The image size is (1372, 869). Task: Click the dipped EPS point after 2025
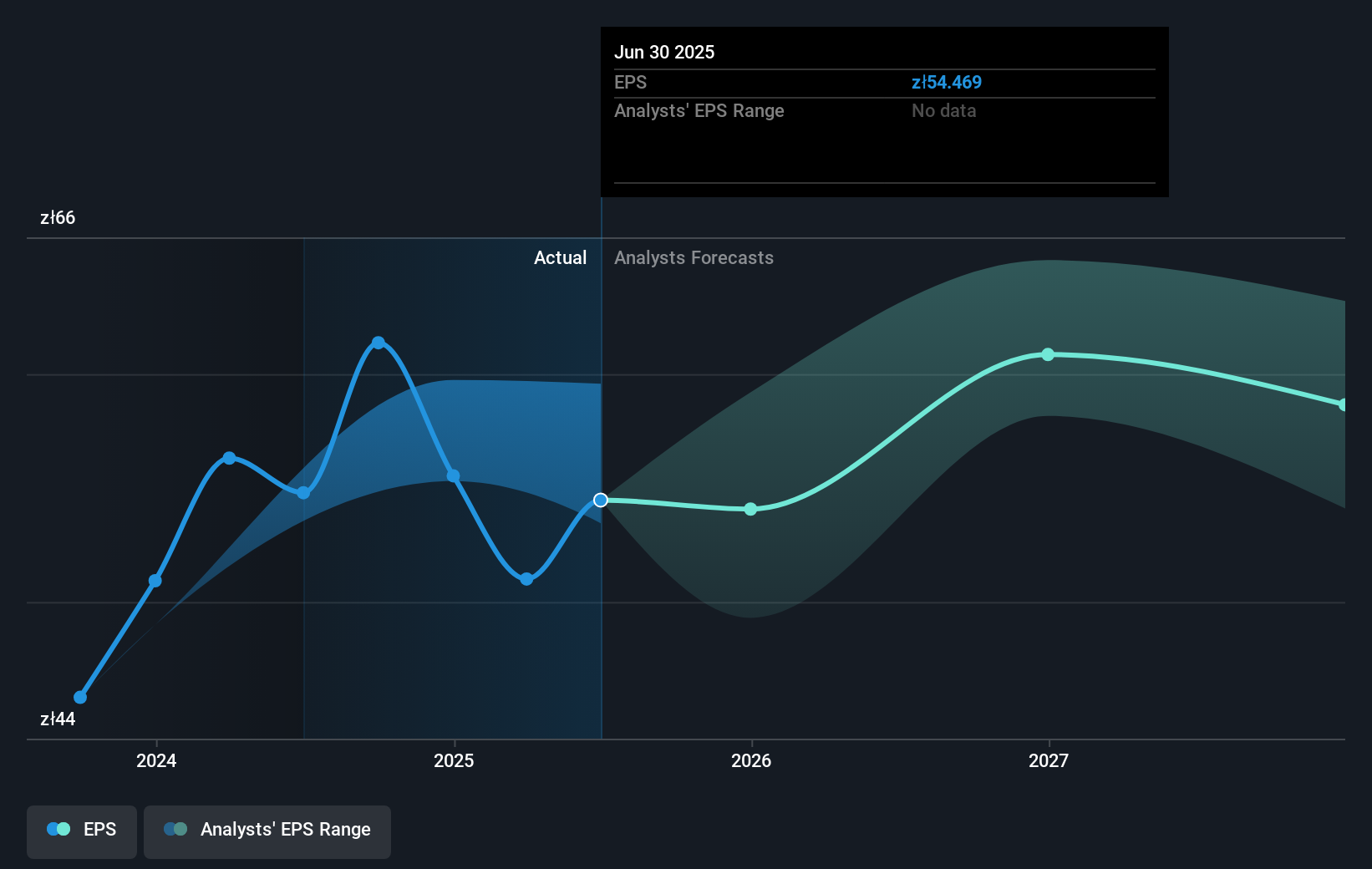point(526,577)
